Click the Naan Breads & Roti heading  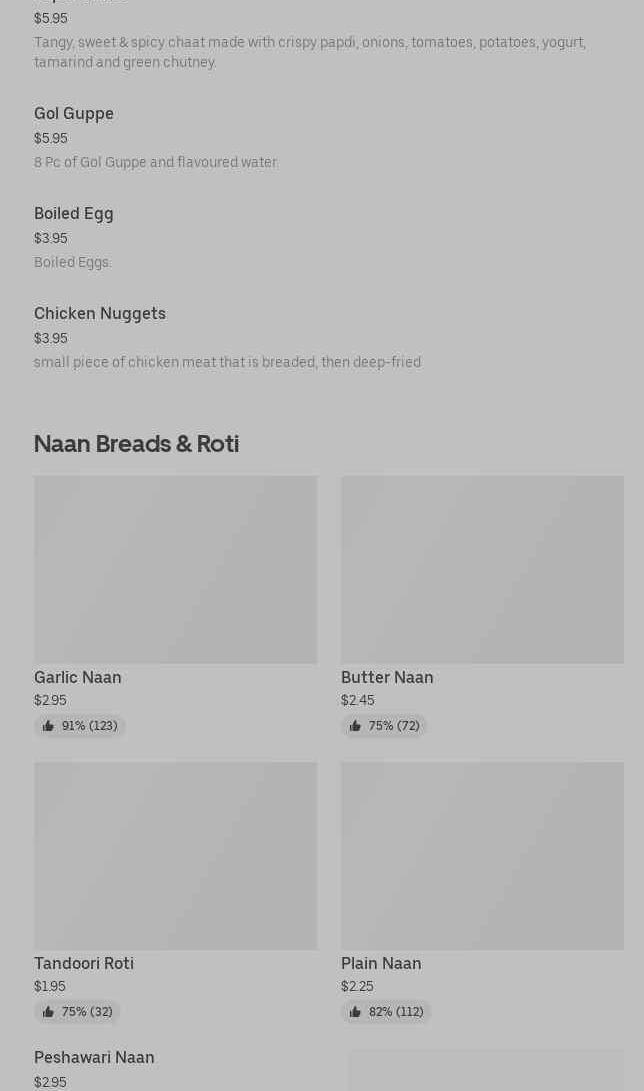pyautogui.click(x=136, y=444)
